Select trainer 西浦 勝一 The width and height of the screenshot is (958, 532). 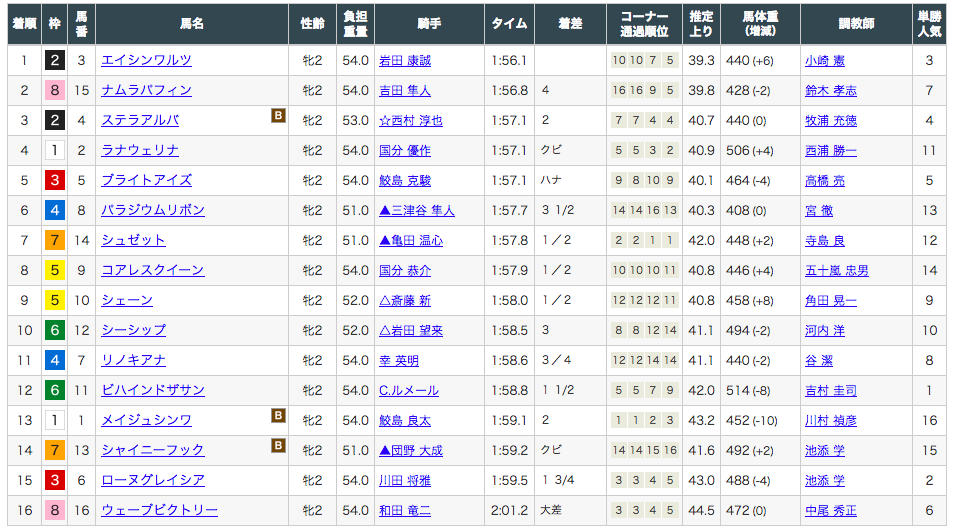coord(831,150)
